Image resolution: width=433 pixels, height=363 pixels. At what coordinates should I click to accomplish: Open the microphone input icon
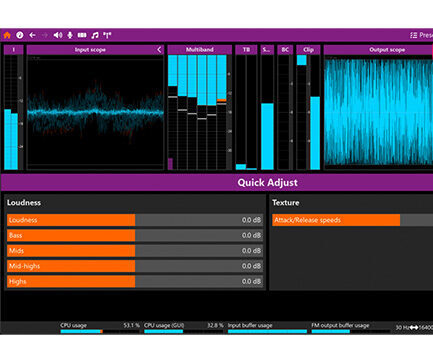(70, 35)
